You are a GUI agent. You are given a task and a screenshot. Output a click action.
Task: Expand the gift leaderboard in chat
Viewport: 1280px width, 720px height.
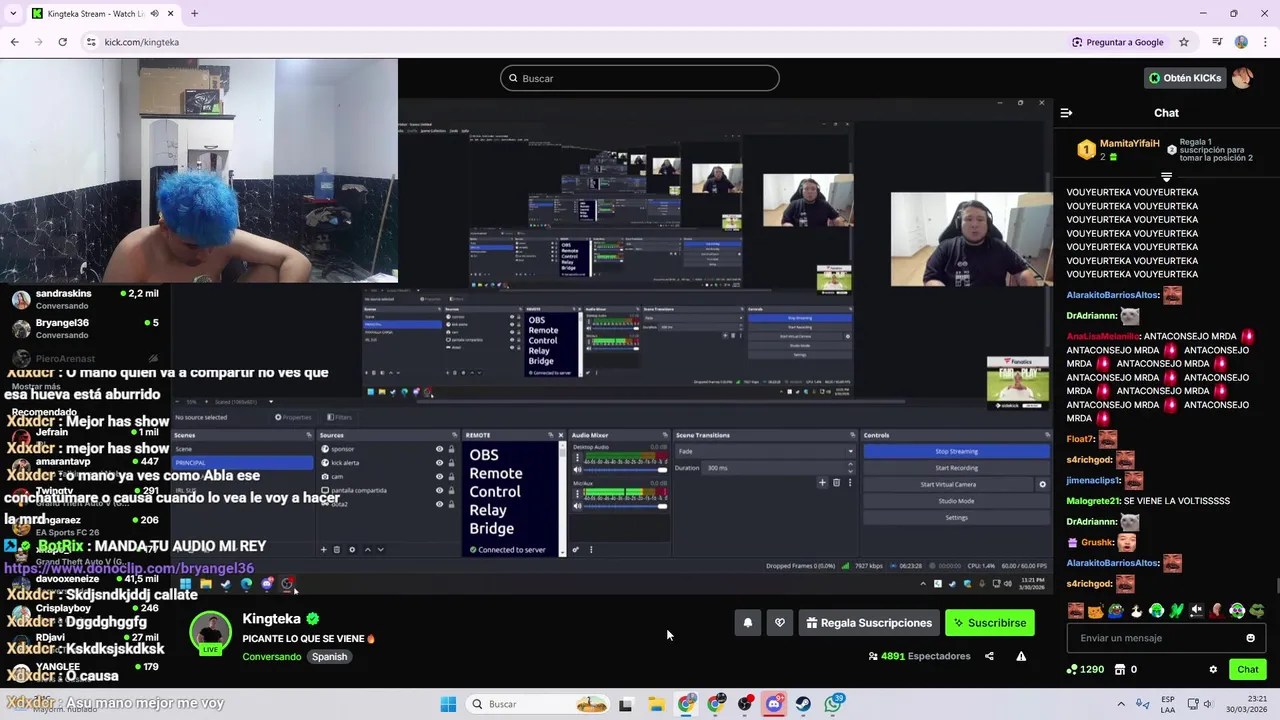(x=1166, y=177)
